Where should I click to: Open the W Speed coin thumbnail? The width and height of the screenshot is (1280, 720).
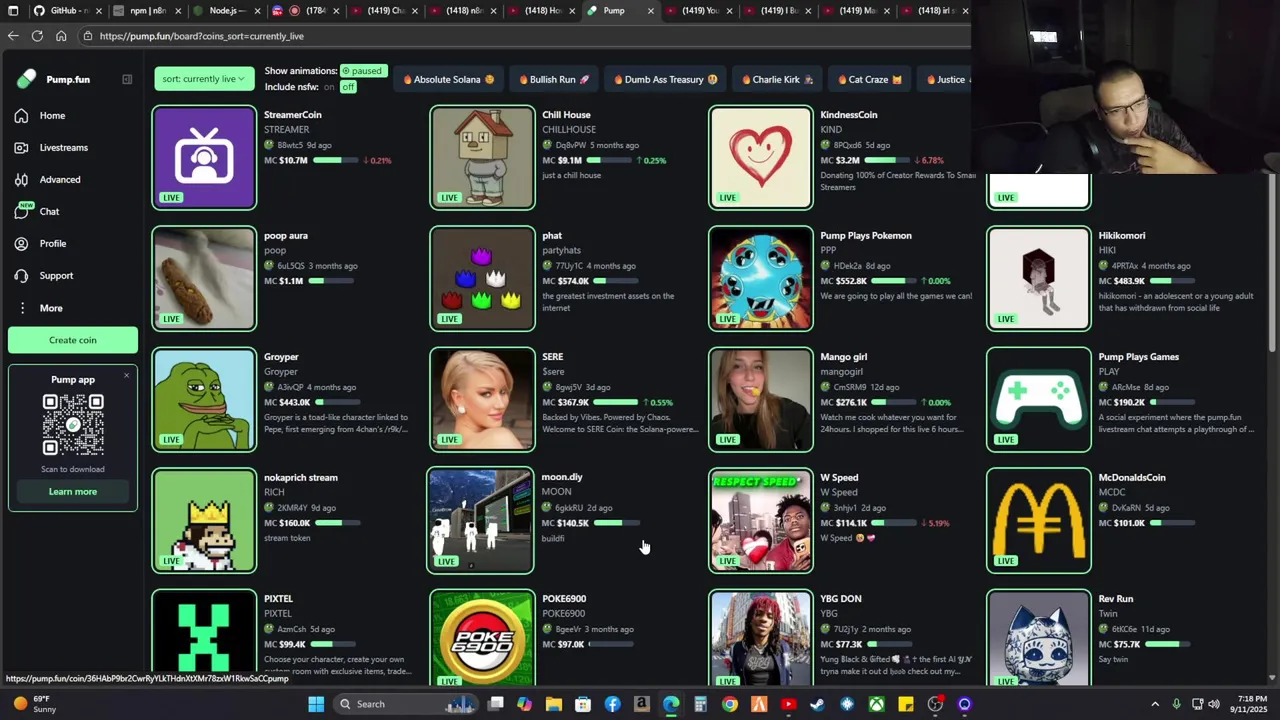[761, 521]
